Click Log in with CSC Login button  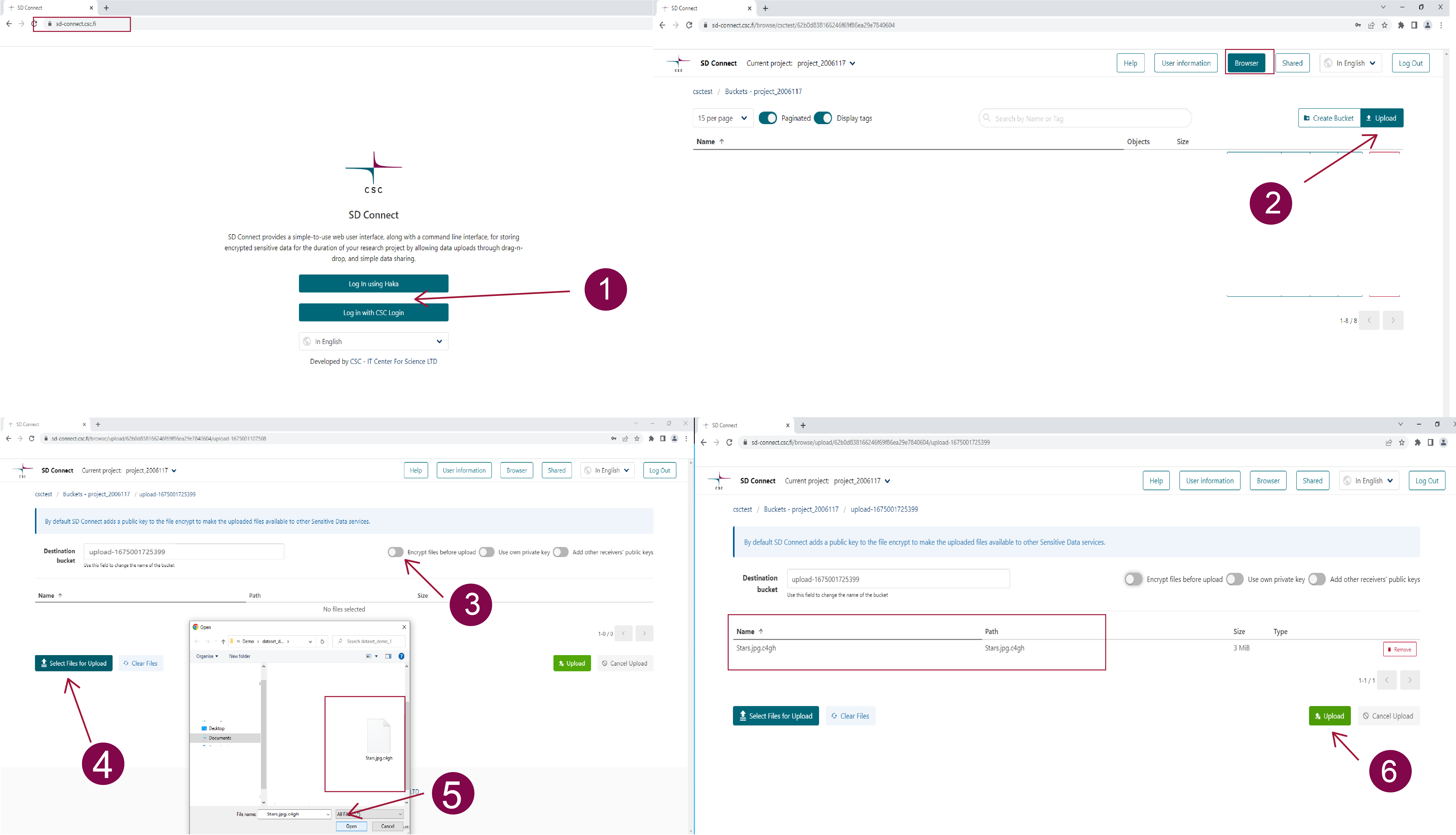pos(373,312)
